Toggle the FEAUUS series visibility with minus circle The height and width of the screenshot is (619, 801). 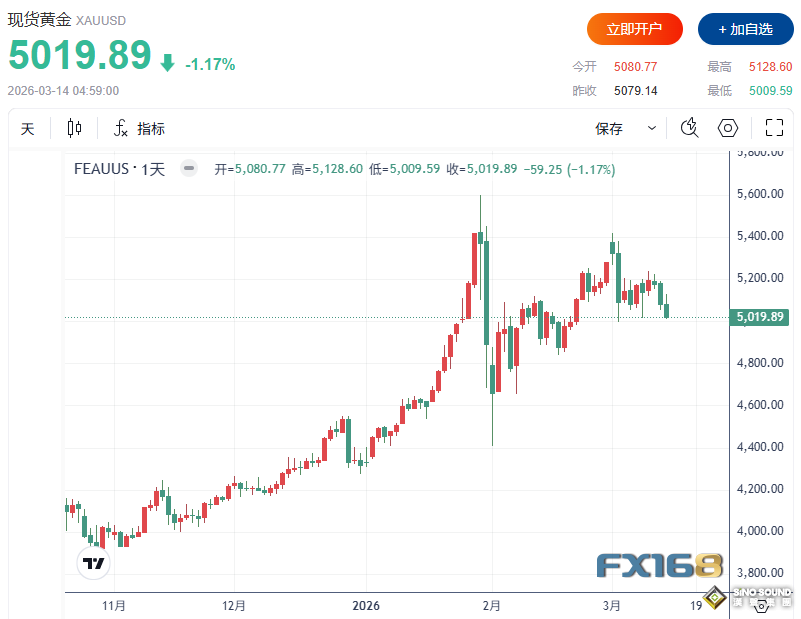188,168
